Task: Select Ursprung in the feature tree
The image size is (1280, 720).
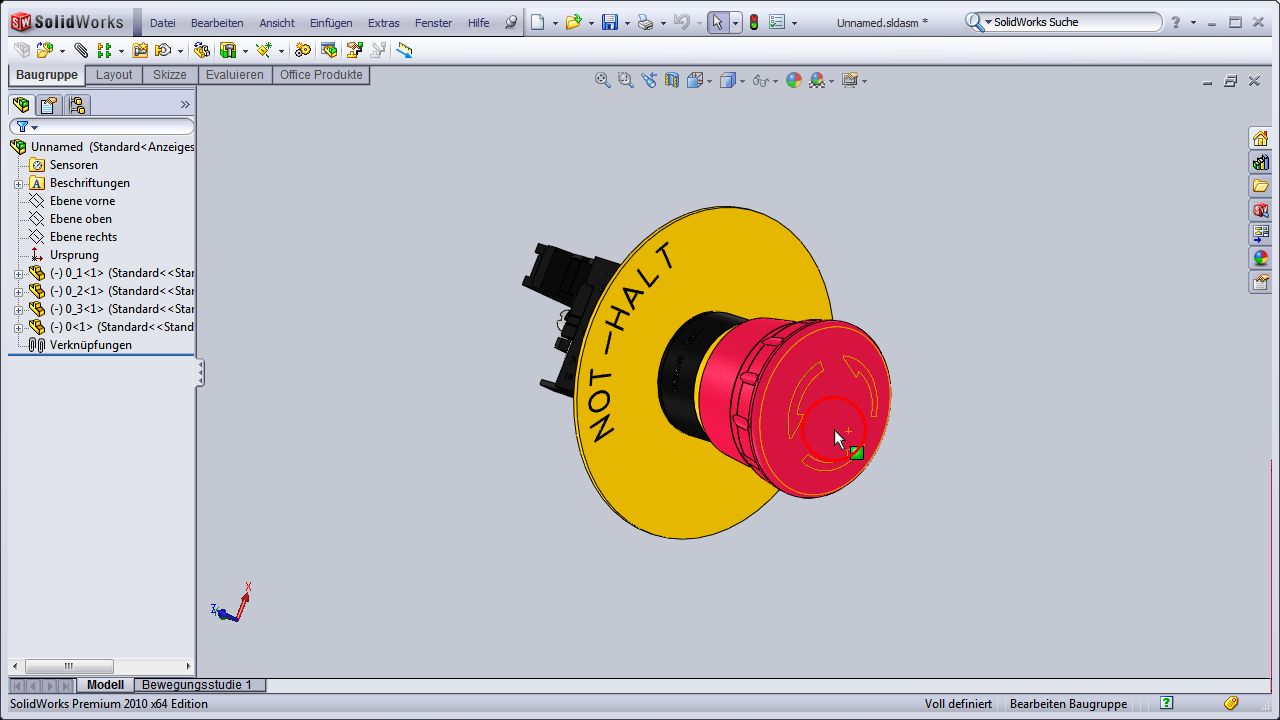Action: pyautogui.click(x=74, y=255)
